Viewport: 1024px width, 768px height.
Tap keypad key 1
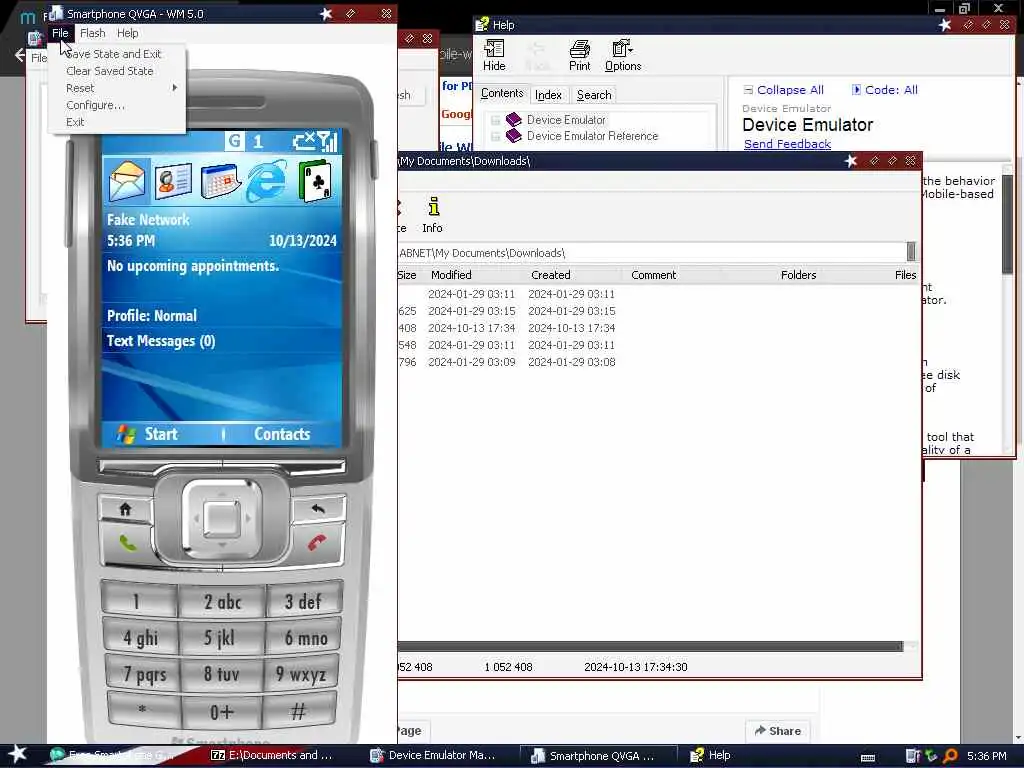137,601
